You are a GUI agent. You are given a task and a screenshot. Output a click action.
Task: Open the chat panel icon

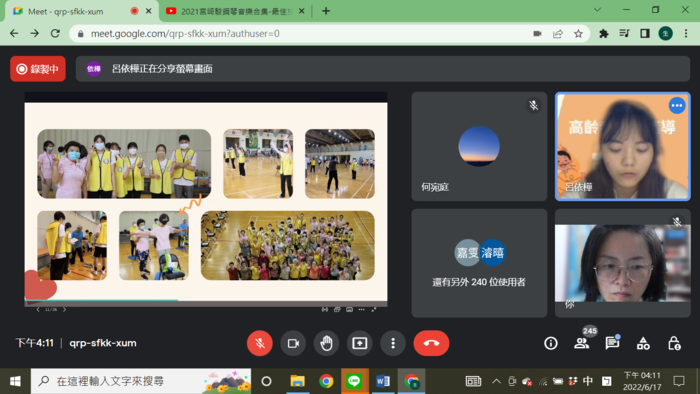(x=612, y=343)
